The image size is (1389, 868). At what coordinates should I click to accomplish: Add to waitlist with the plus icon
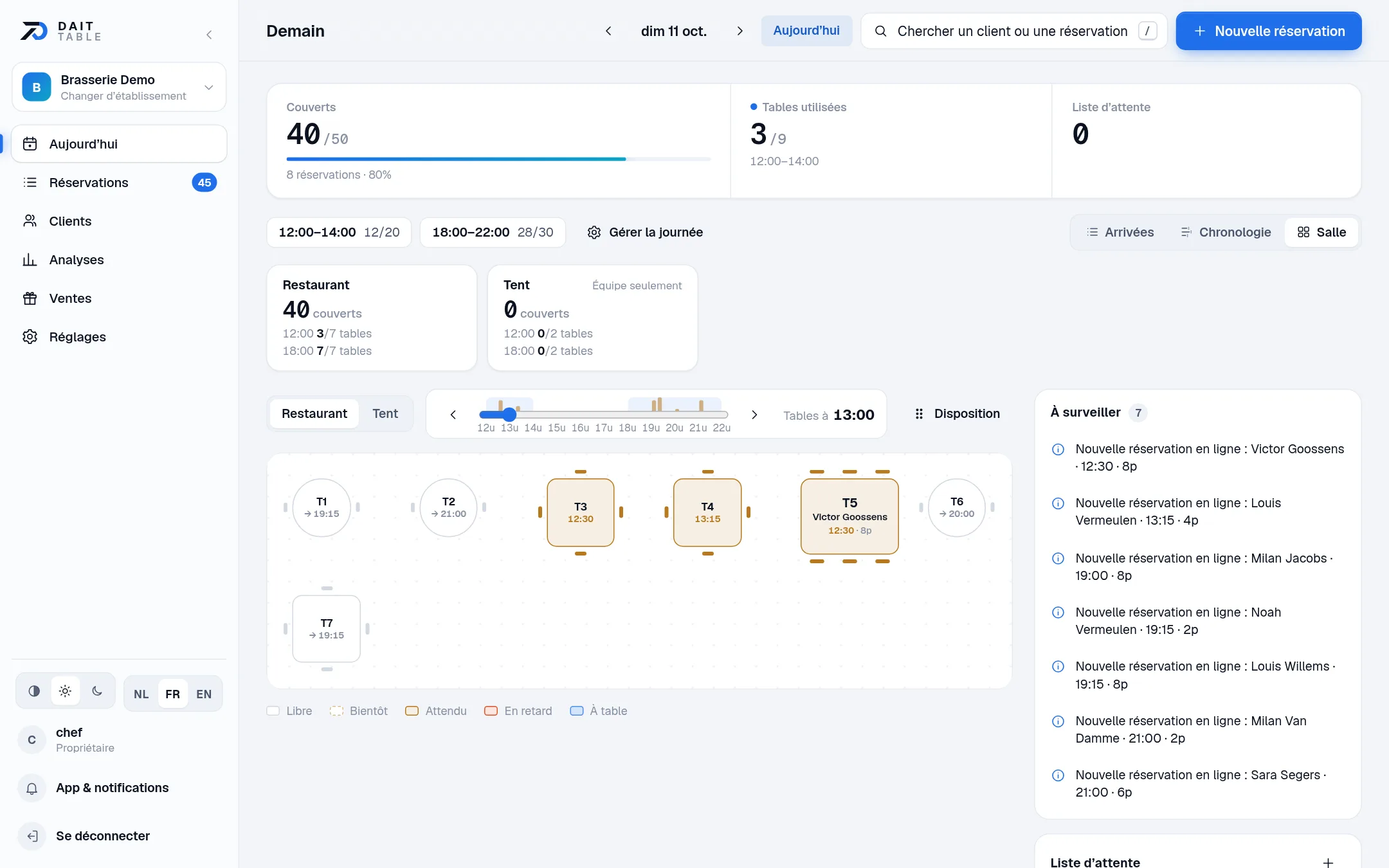(1328, 862)
